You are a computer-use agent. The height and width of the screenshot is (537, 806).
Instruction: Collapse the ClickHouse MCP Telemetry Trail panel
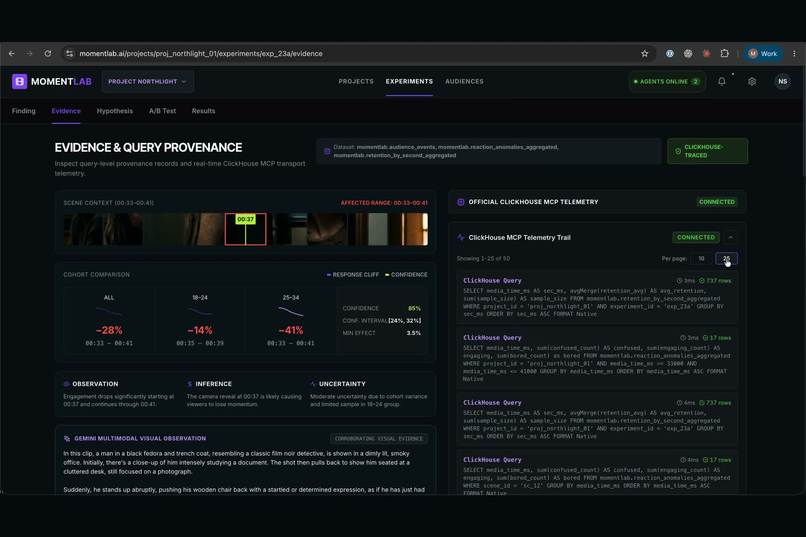point(730,237)
